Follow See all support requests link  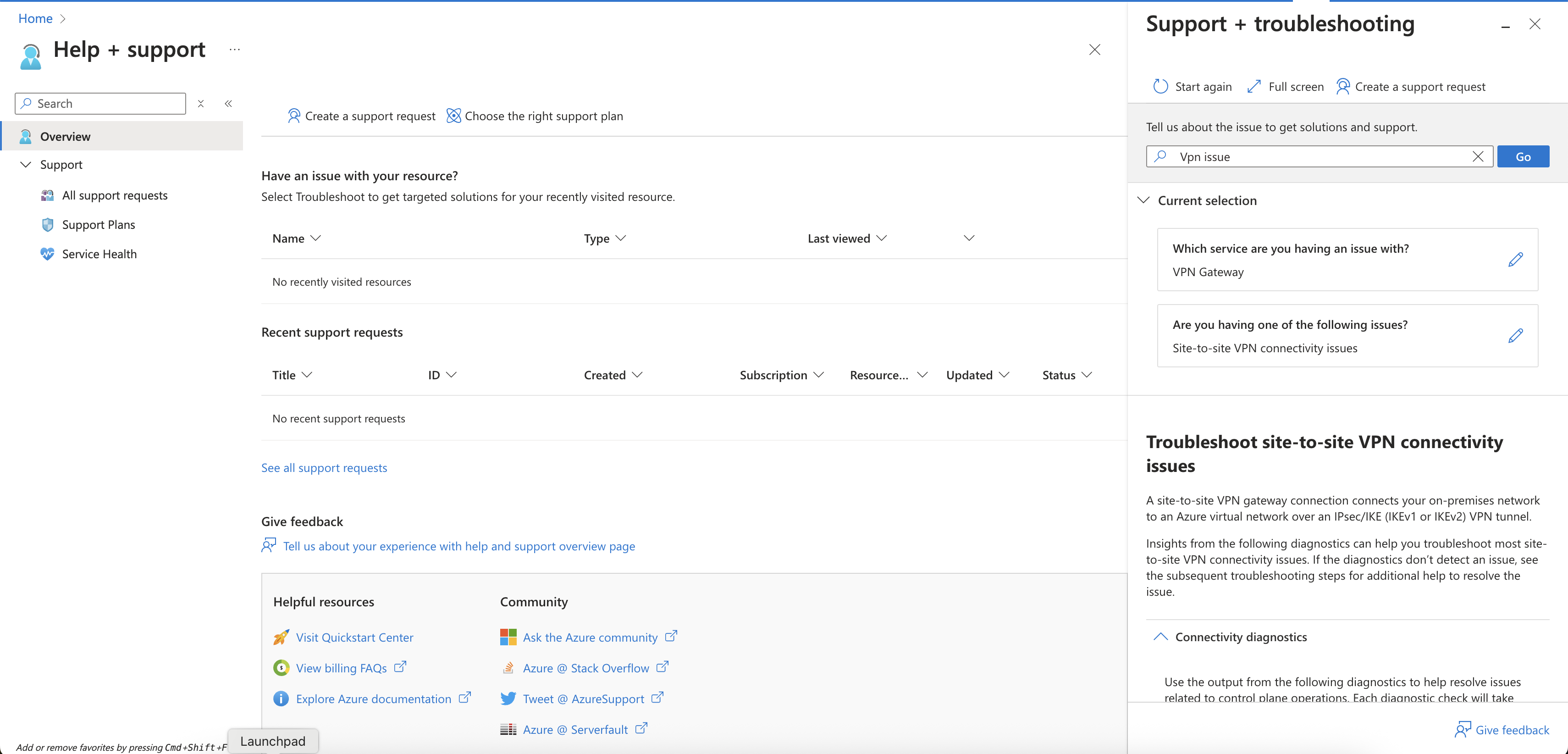coord(324,468)
